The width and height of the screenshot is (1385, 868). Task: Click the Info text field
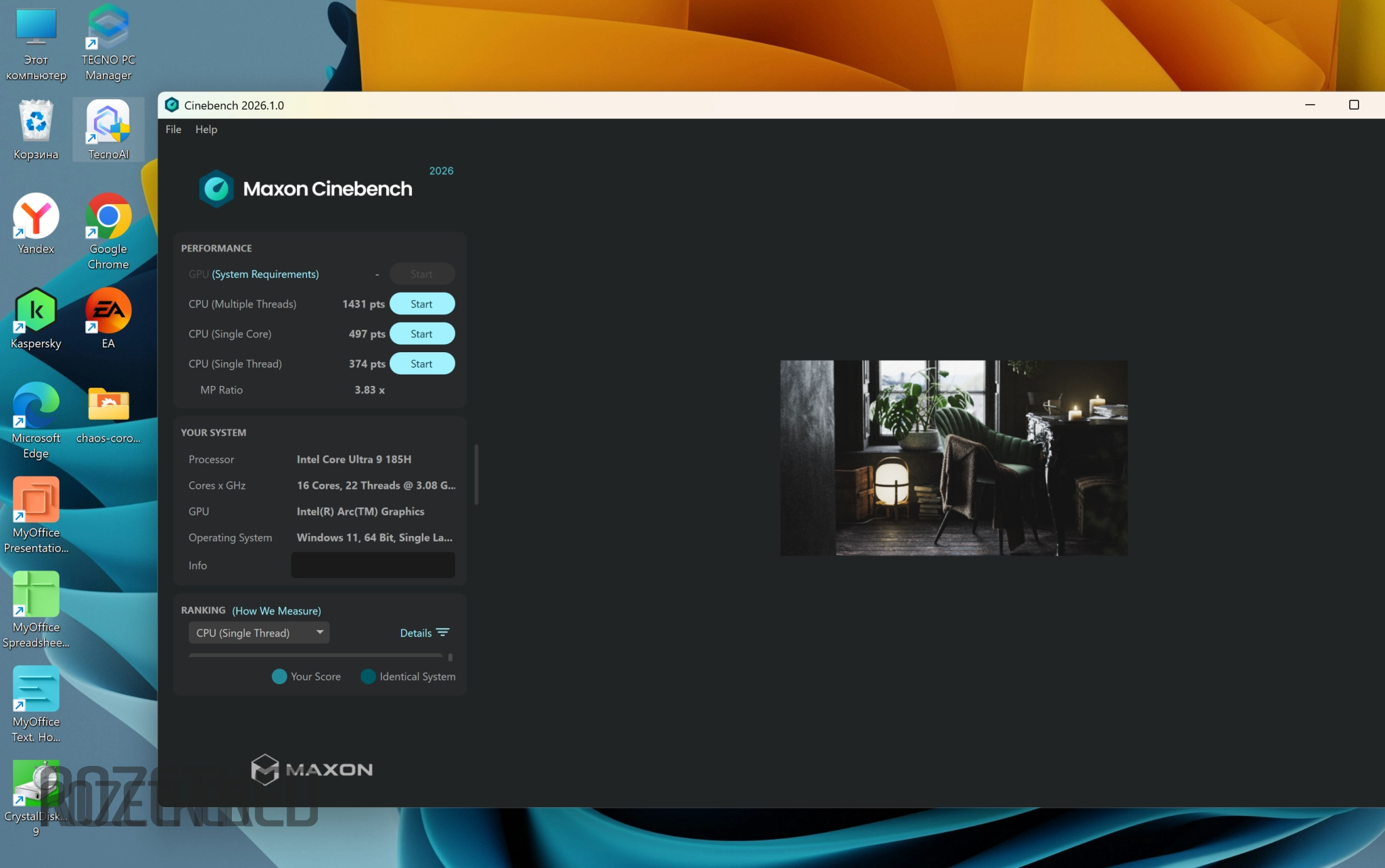[x=373, y=565]
